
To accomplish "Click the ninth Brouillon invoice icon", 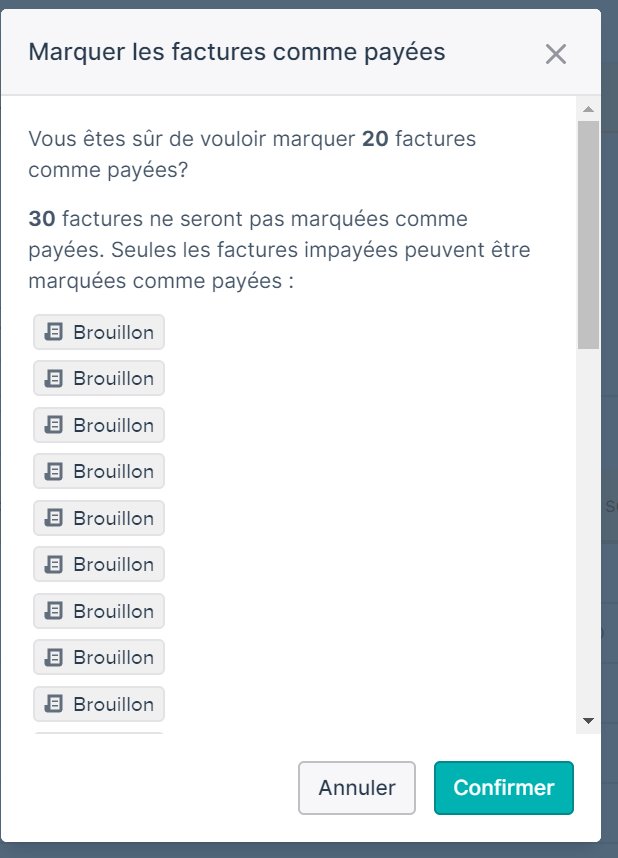I will [54, 704].
